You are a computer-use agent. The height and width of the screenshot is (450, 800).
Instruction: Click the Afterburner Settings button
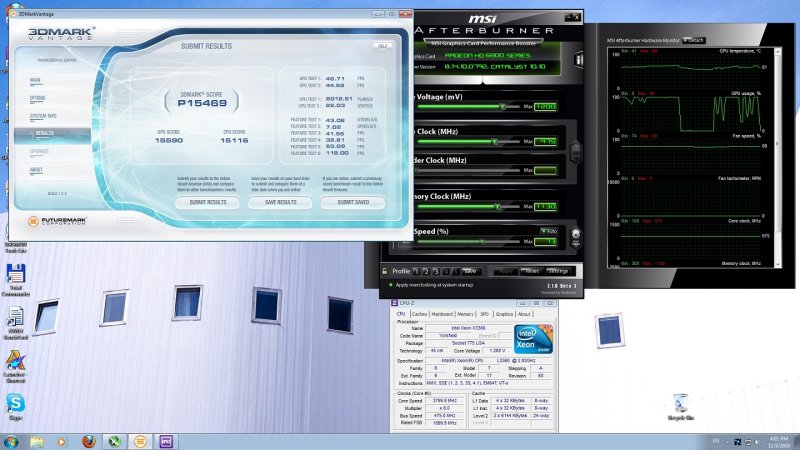point(558,271)
